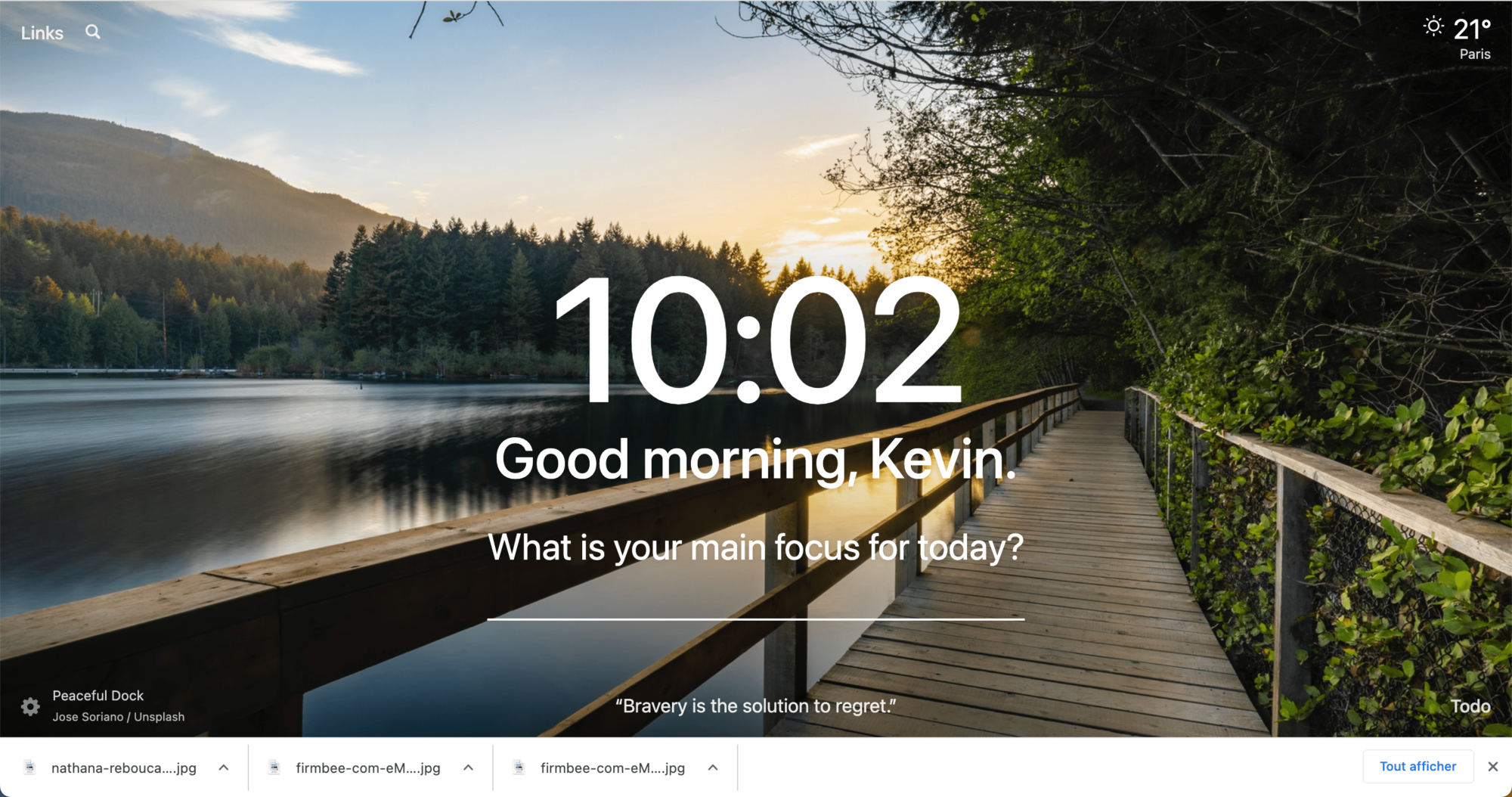Screen dimensions: 1512x797
Task: Click the sunny weather icon
Action: point(1433,27)
